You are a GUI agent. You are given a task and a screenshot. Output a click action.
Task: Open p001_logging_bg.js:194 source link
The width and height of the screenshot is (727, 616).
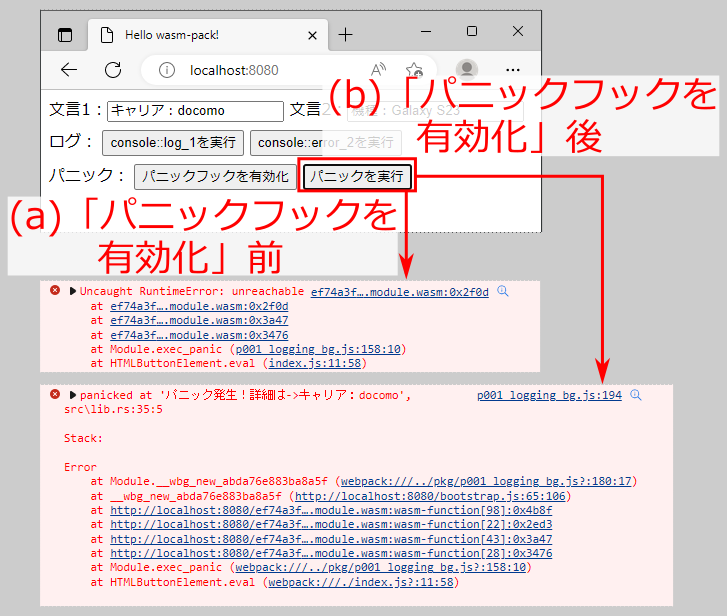[549, 395]
